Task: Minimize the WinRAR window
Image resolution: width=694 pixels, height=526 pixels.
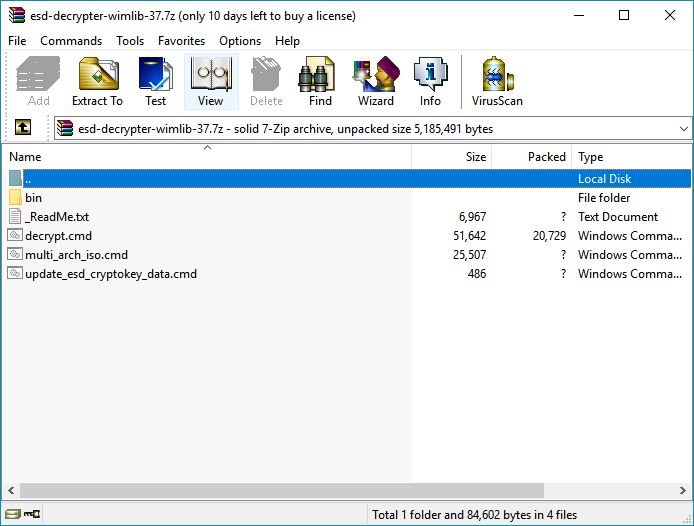Action: tap(579, 15)
